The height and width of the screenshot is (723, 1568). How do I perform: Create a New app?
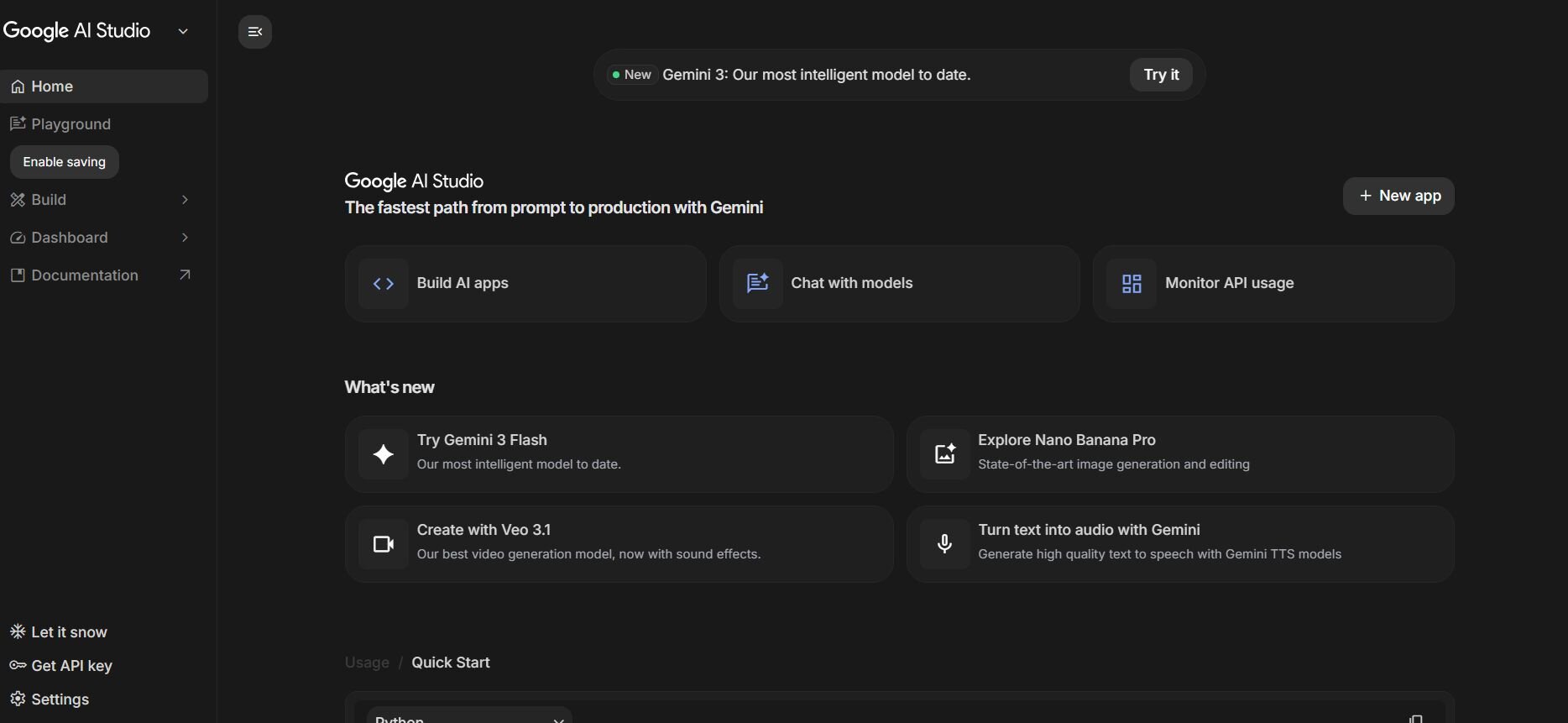1398,196
